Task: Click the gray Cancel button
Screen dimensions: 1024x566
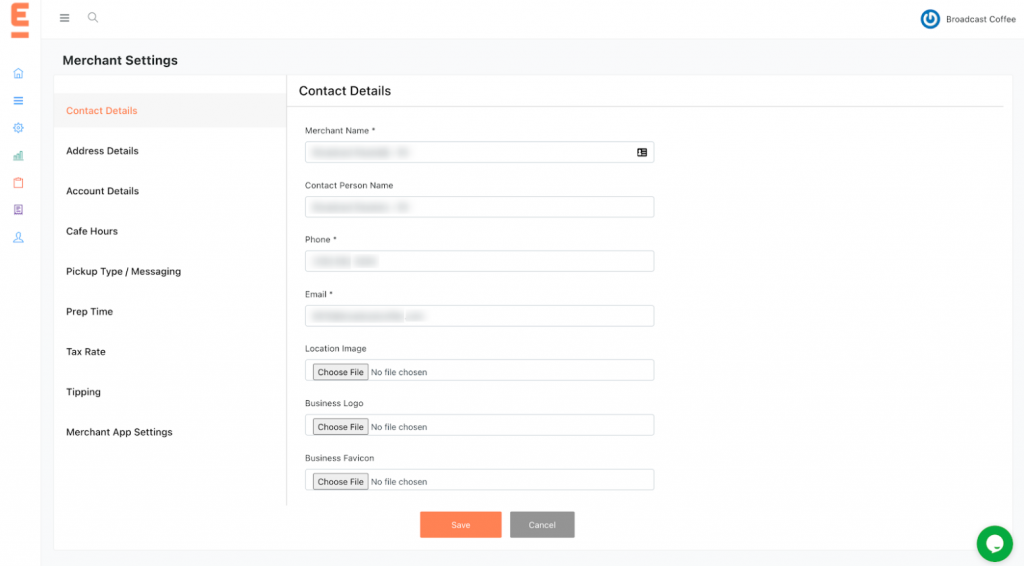Action: pyautogui.click(x=542, y=525)
